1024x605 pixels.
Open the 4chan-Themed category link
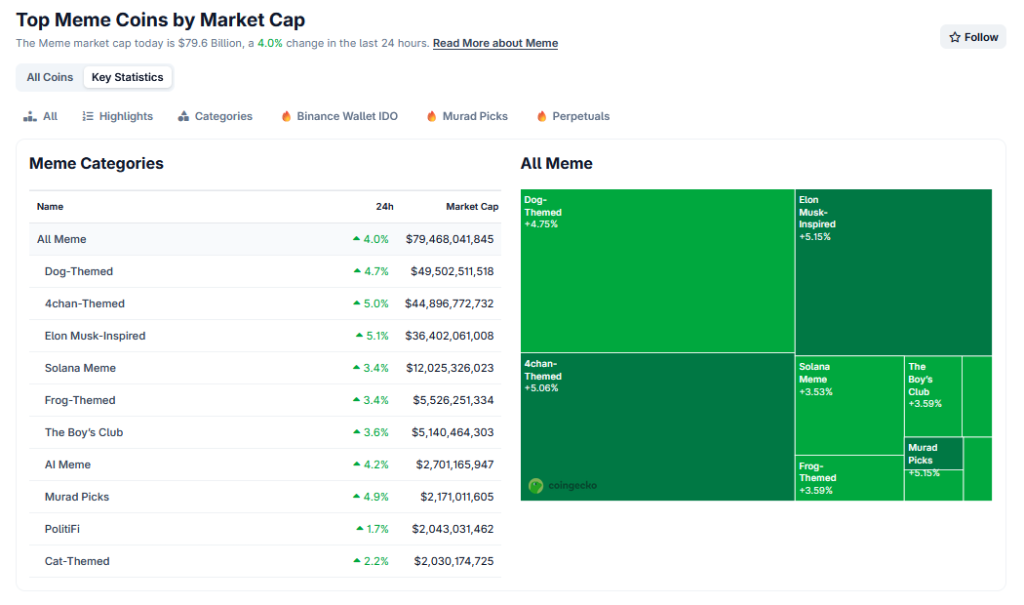pyautogui.click(x=85, y=304)
